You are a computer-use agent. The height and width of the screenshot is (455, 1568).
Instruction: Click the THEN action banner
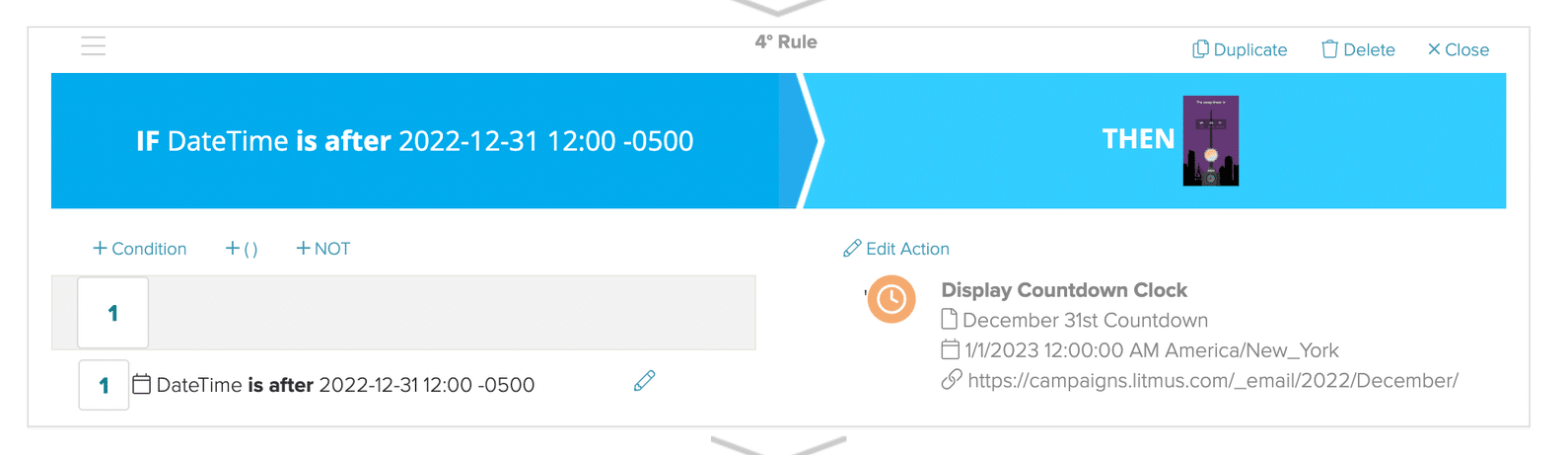pos(1156,141)
